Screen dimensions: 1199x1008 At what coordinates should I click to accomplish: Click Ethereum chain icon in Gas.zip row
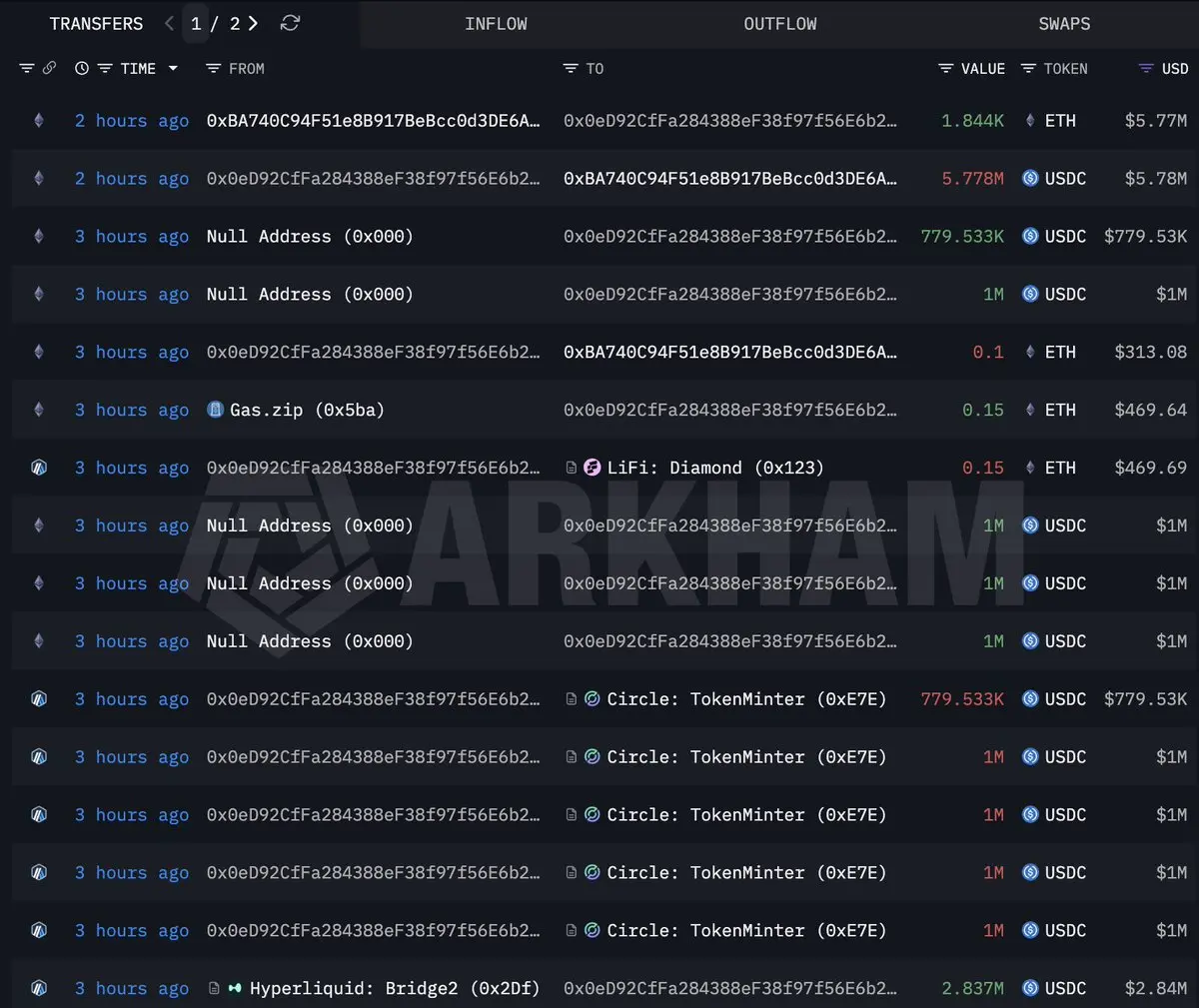point(39,410)
